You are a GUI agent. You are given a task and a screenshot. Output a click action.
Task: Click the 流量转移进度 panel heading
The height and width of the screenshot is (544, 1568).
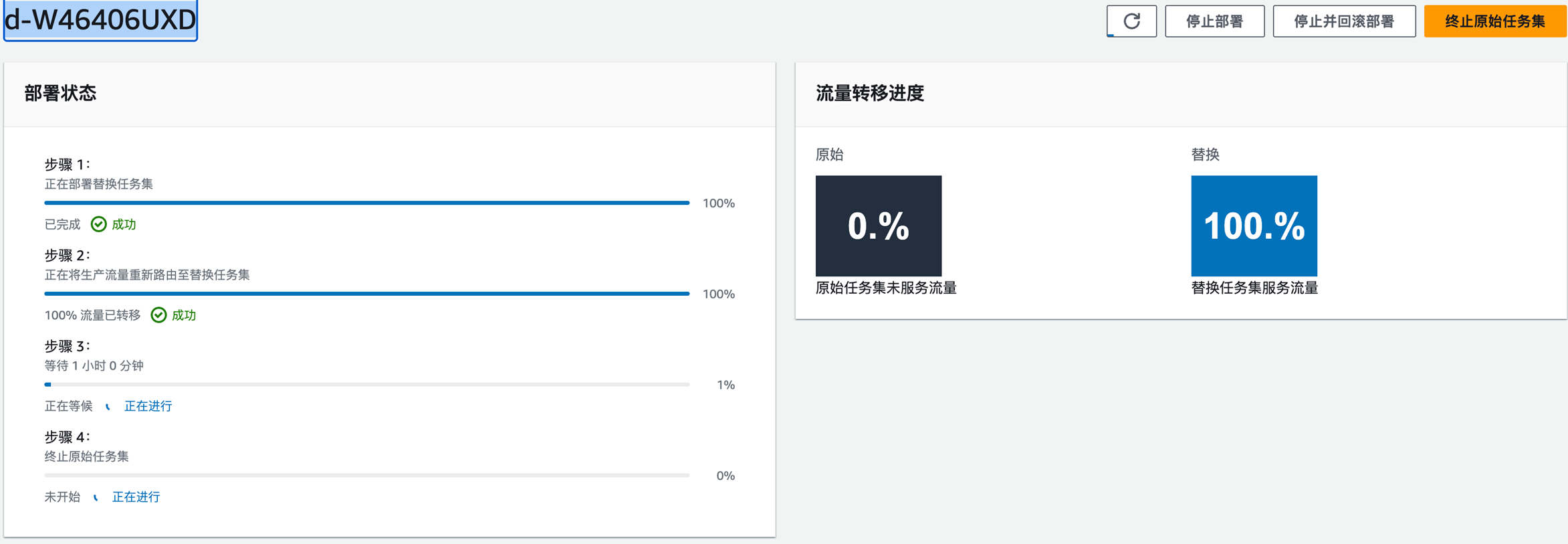[869, 93]
